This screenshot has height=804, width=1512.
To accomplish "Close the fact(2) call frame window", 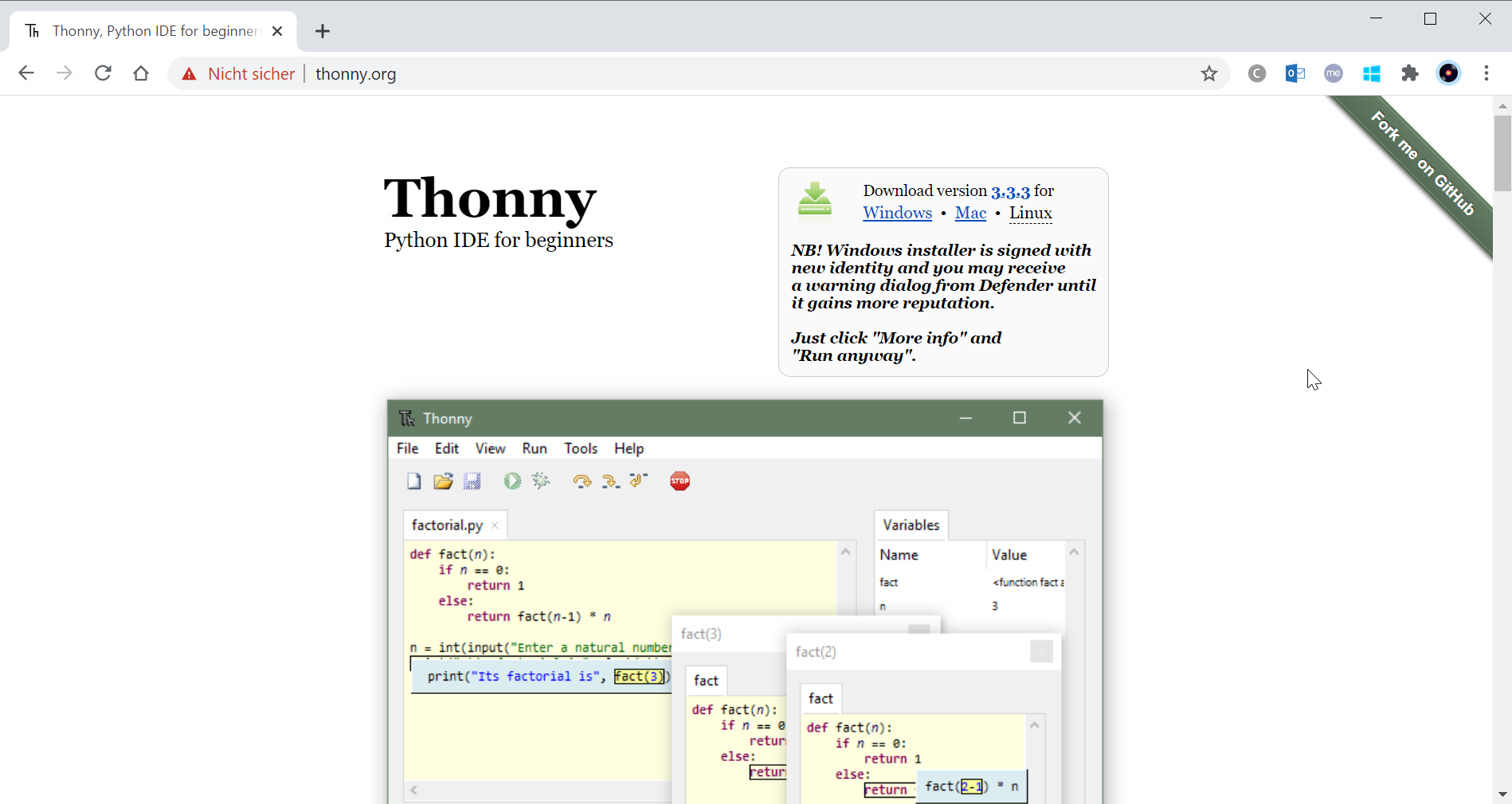I will 1041,652.
